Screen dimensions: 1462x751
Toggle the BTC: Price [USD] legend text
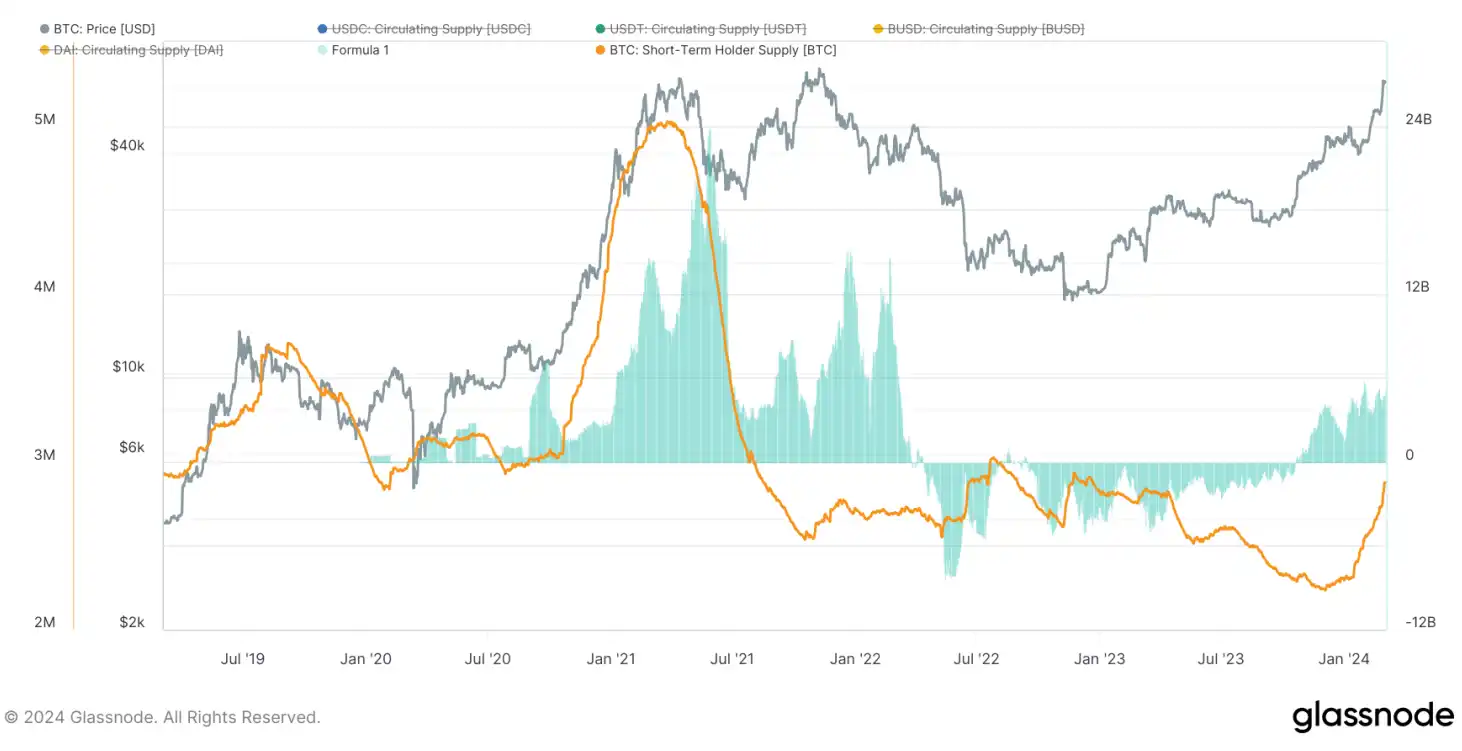[105, 29]
